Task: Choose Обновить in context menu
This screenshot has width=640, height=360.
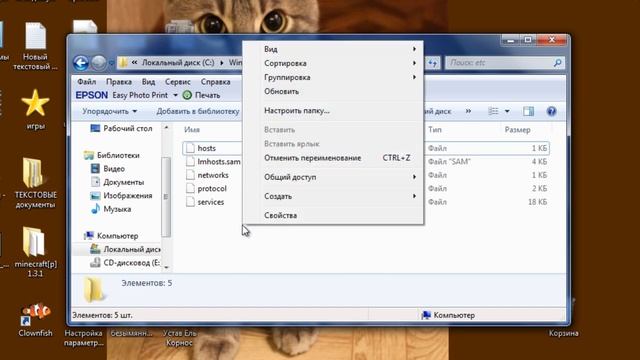Action: click(x=333, y=91)
